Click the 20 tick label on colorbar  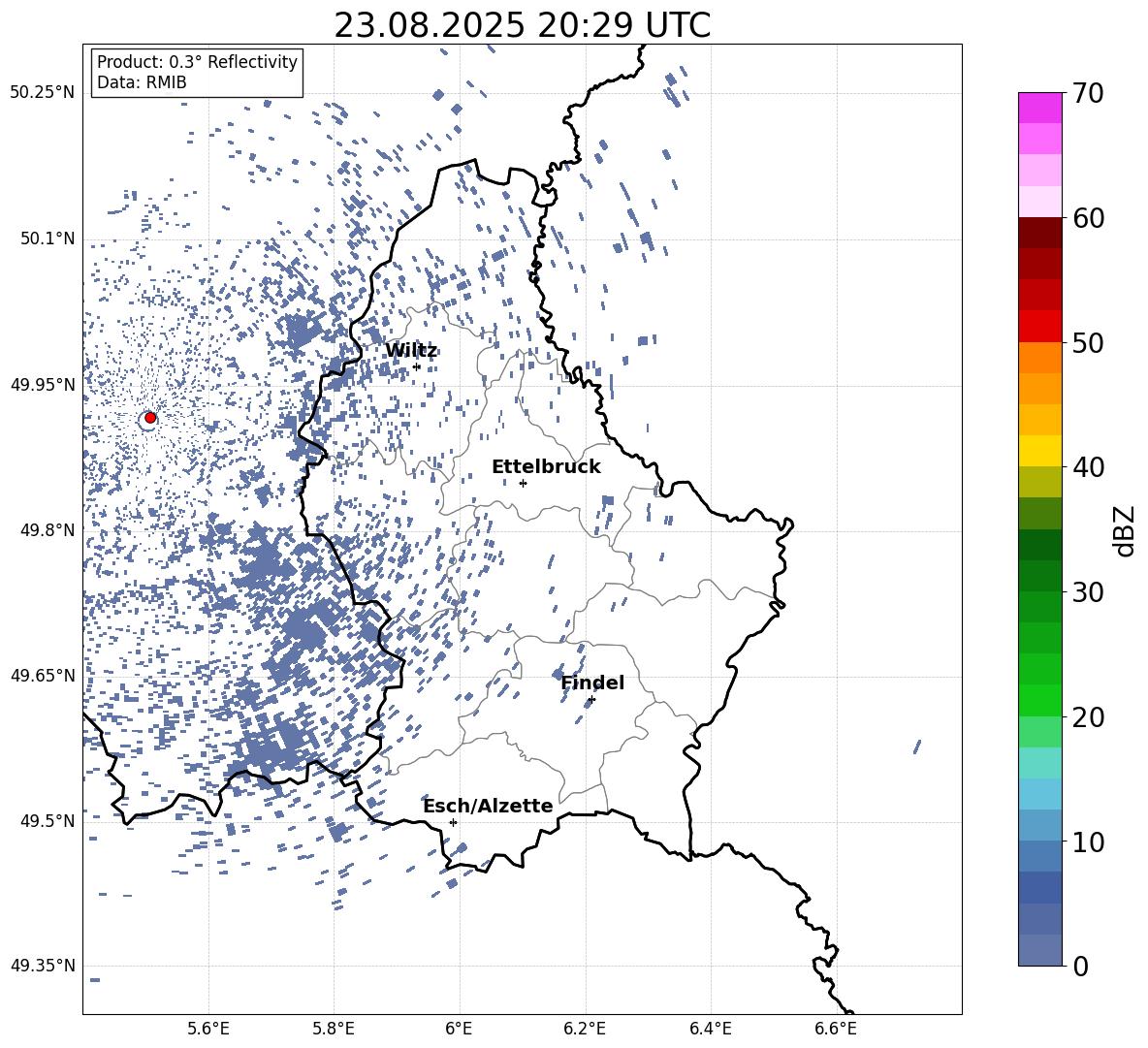[1088, 716]
